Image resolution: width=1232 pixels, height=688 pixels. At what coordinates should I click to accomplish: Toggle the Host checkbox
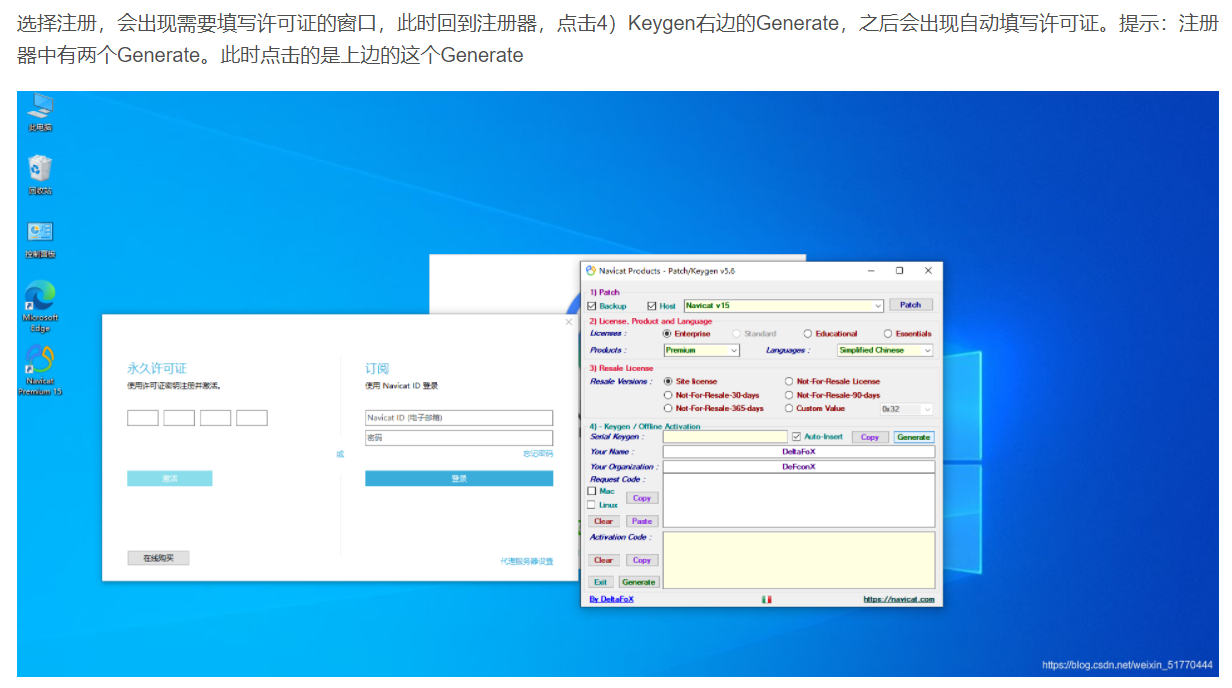652,306
